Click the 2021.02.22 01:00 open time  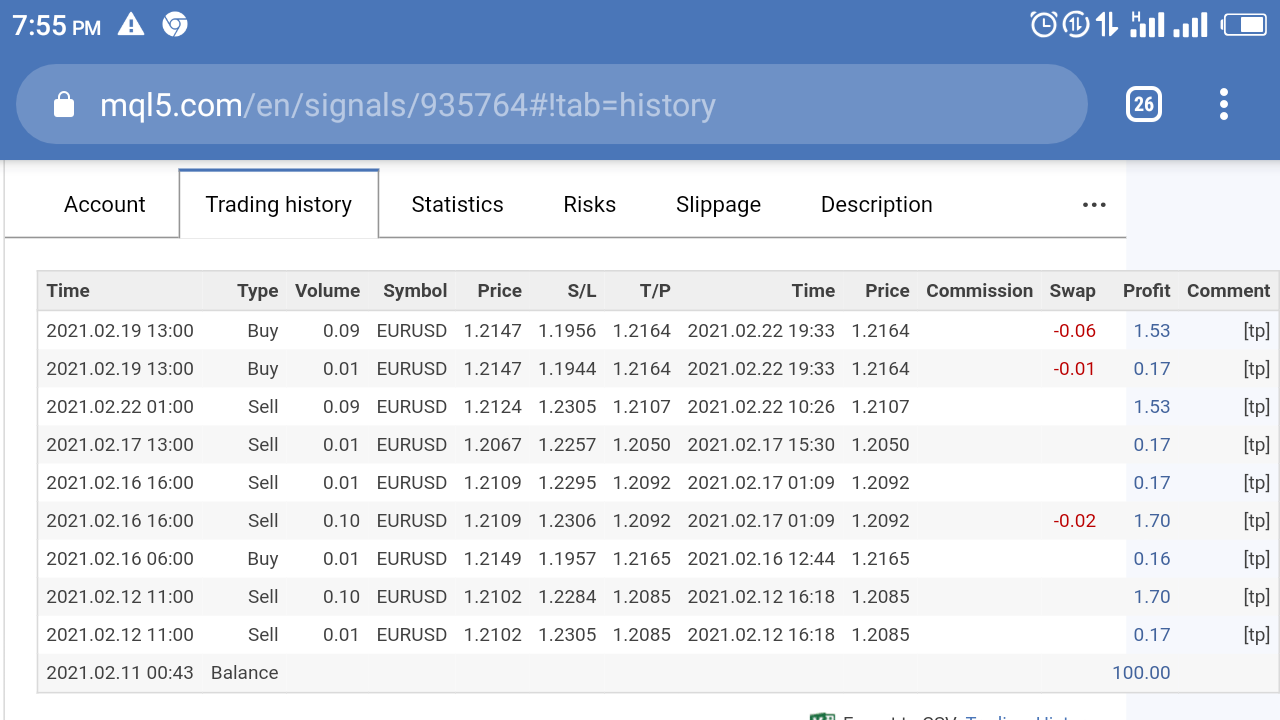(120, 407)
